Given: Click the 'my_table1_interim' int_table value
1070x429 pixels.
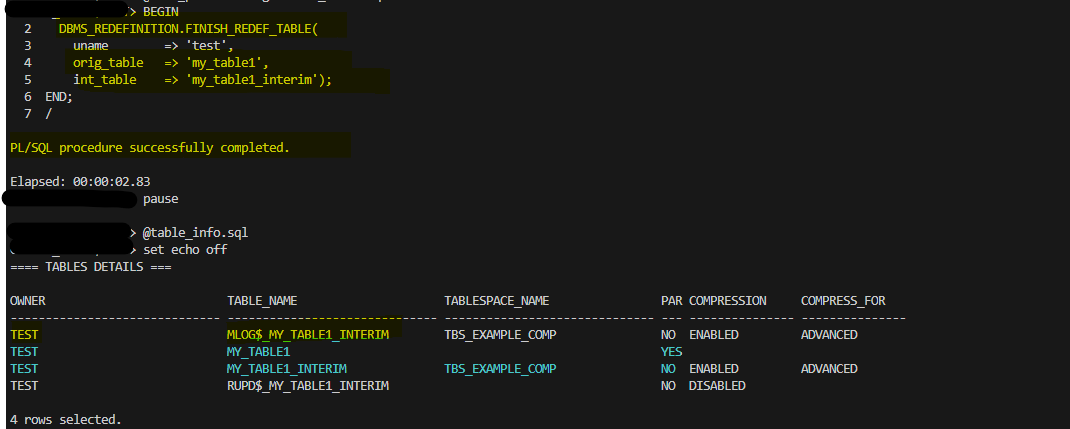Looking at the screenshot, I should (258, 79).
